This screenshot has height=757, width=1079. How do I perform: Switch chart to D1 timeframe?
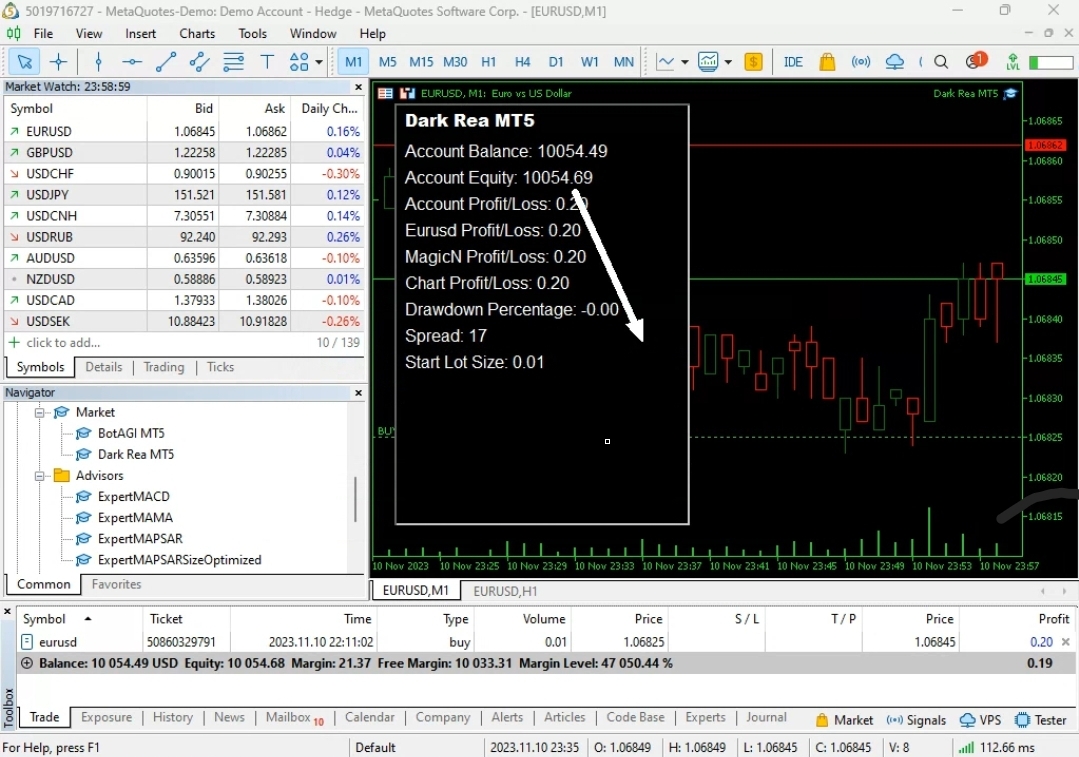coord(556,62)
